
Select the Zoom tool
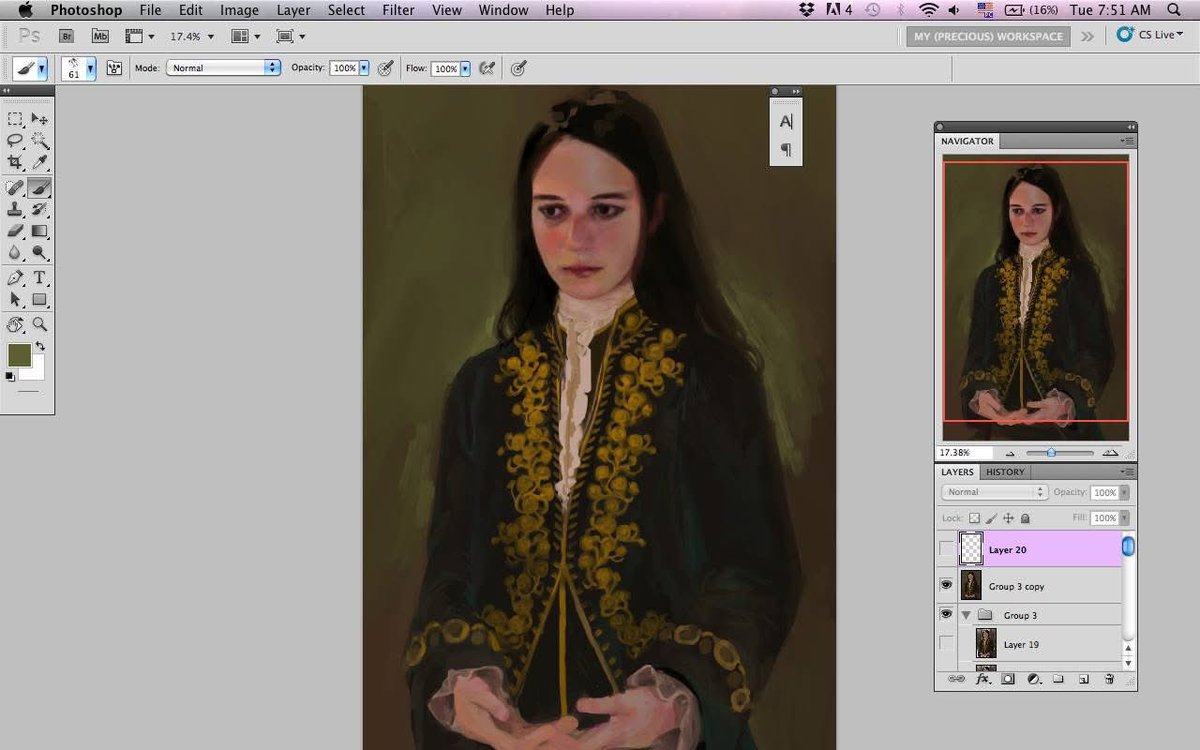coord(40,324)
